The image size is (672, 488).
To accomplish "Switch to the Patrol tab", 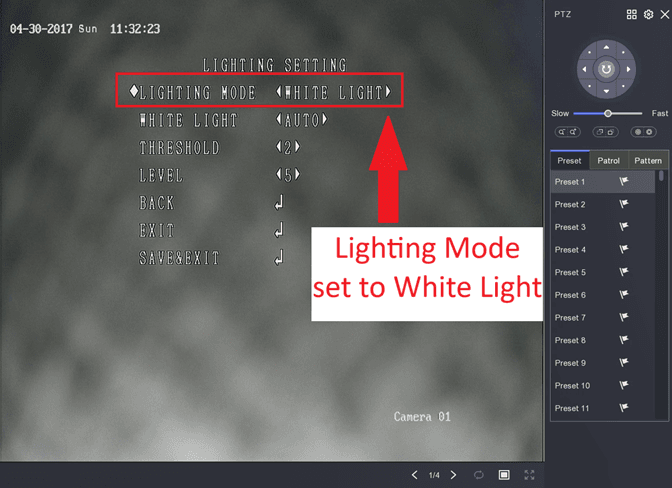I will [609, 161].
